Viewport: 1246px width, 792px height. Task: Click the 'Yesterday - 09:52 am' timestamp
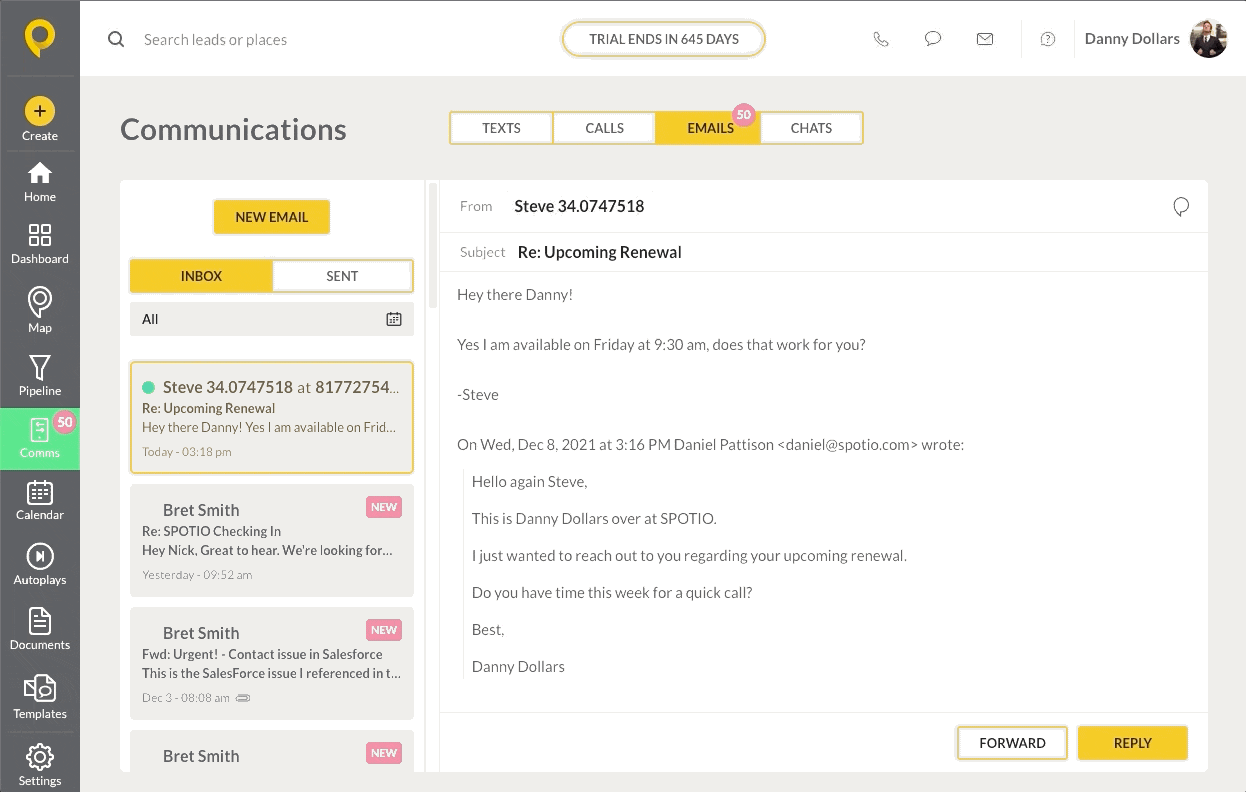(197, 575)
